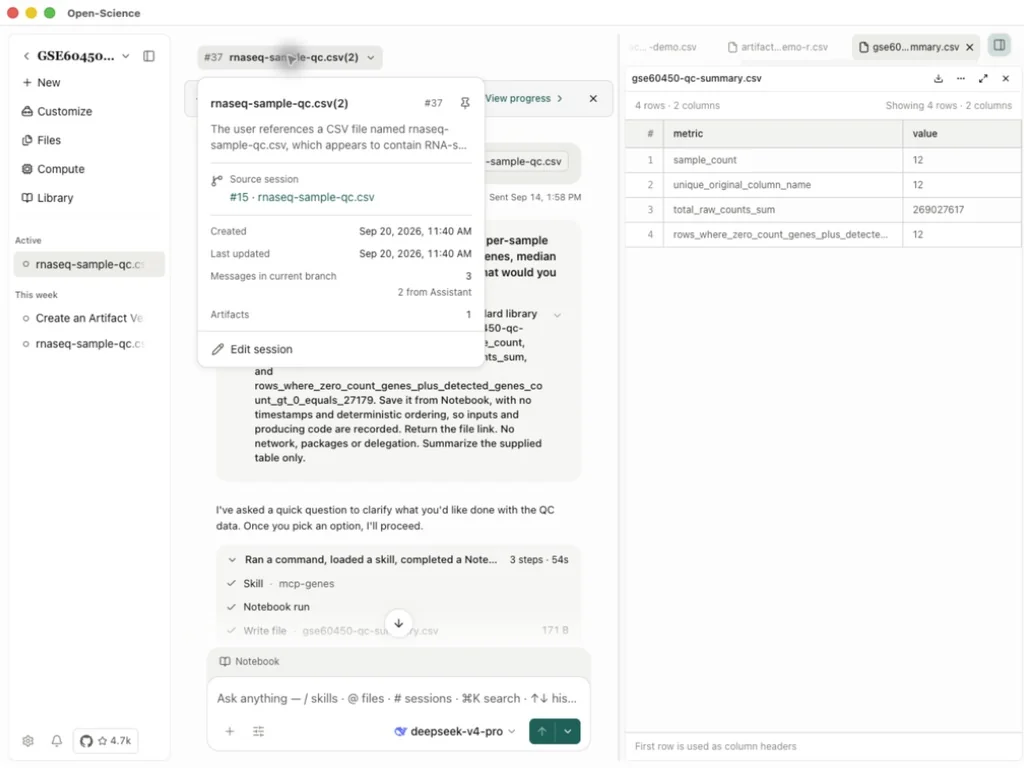Go back using the arrow beside GSE60450
This screenshot has width=1024, height=768.
click(x=26, y=56)
